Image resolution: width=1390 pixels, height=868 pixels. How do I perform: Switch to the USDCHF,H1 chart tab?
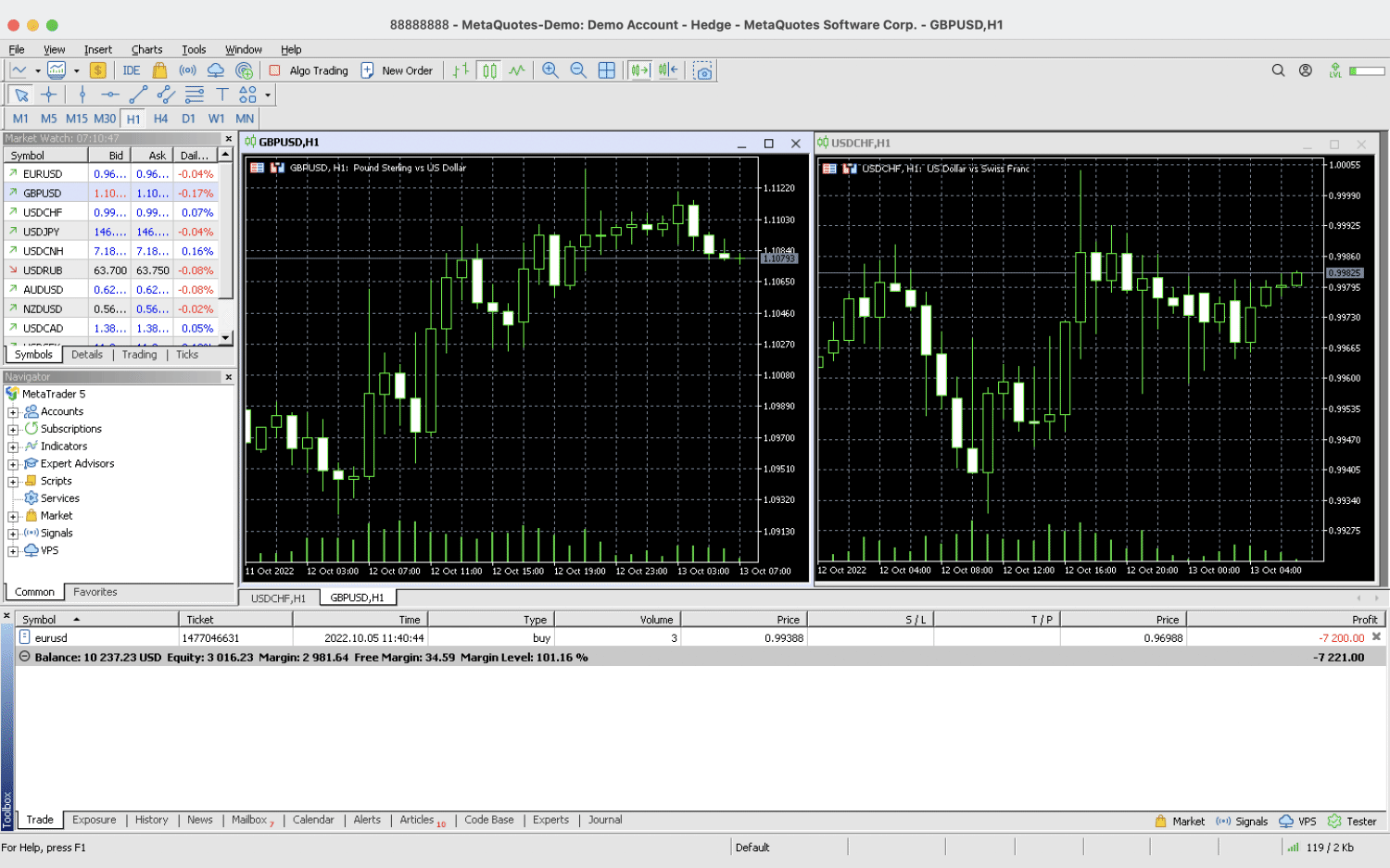tap(278, 598)
